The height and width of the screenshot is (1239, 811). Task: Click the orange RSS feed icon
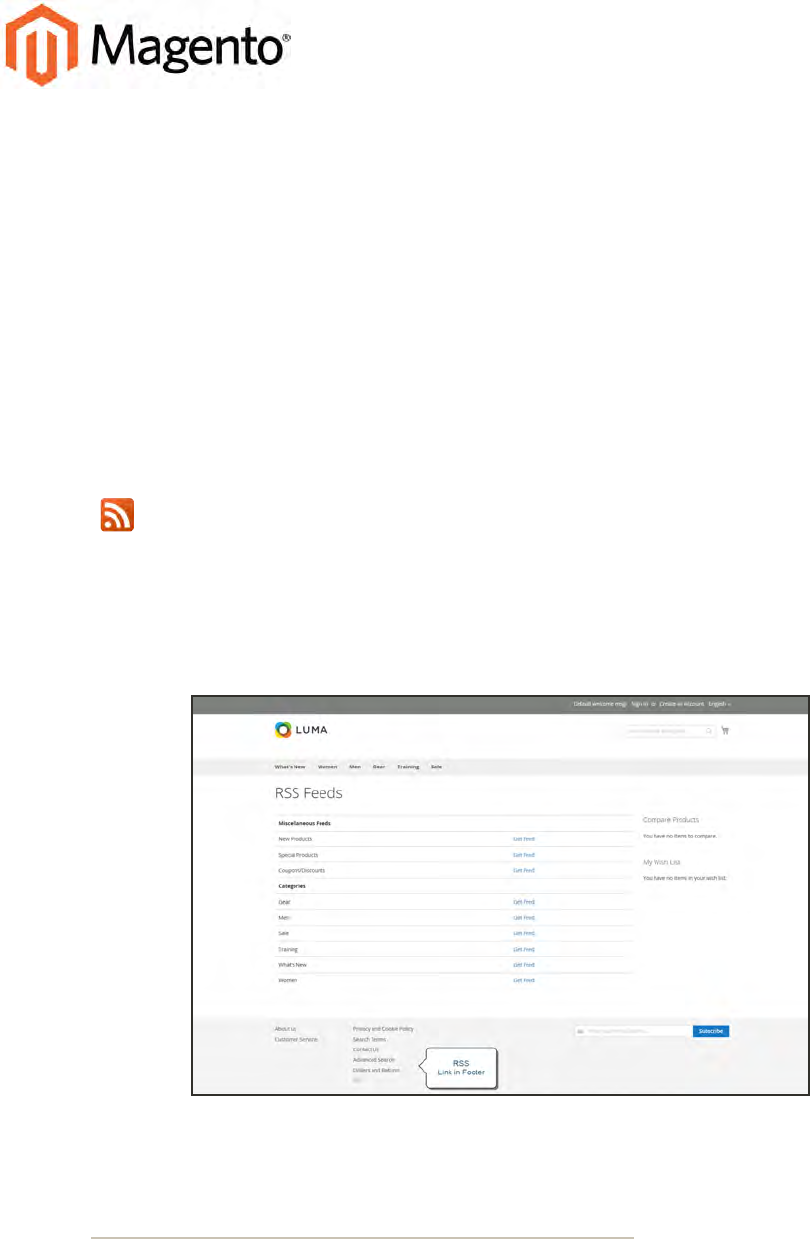click(117, 515)
